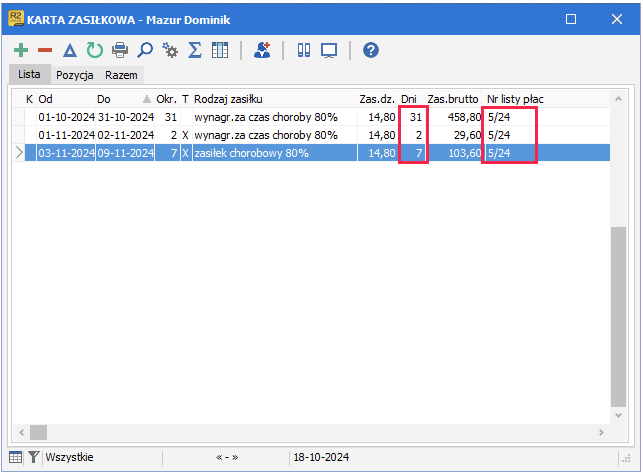Screen dimensions: 643x473
Task: Sort by the Od column header
Action: click(x=46, y=99)
